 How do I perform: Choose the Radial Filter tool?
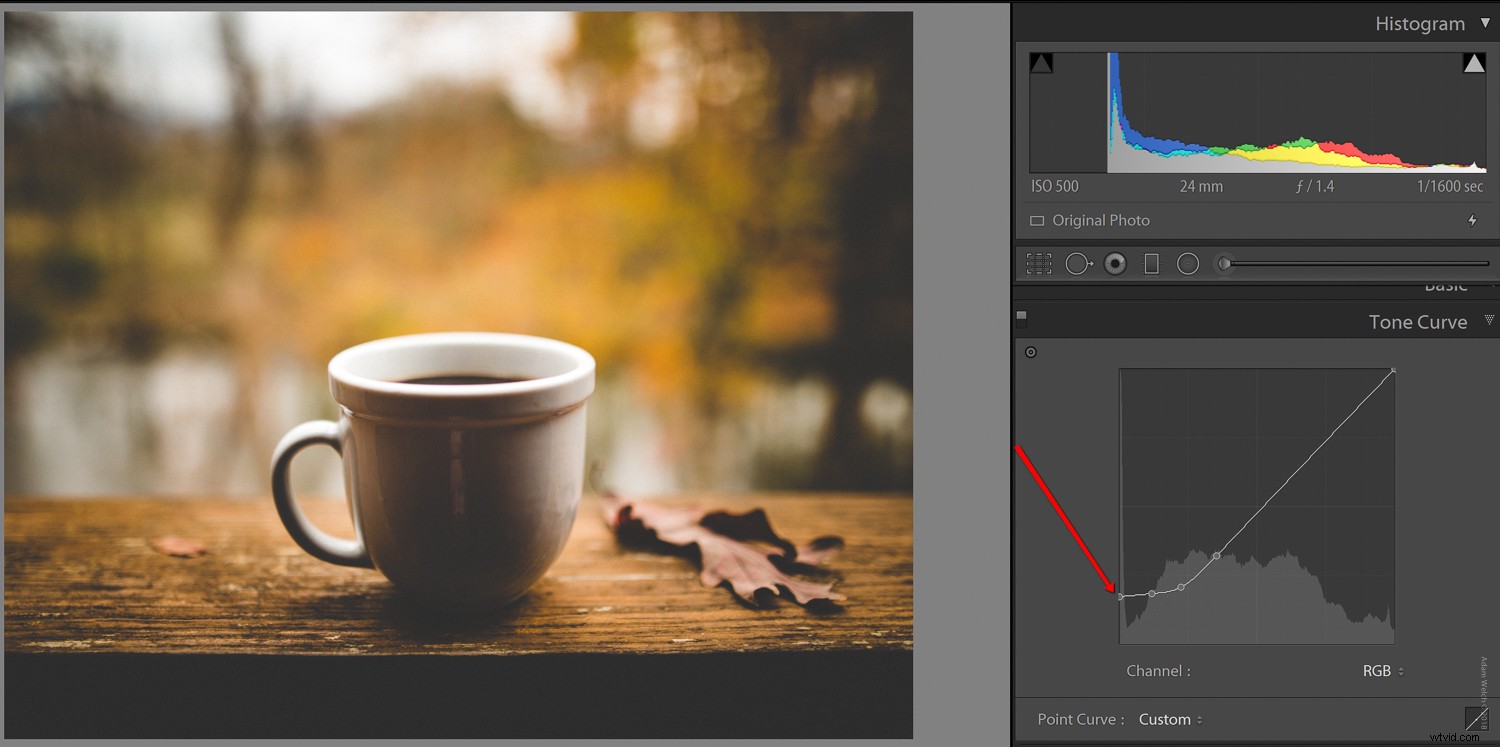pos(1188,263)
